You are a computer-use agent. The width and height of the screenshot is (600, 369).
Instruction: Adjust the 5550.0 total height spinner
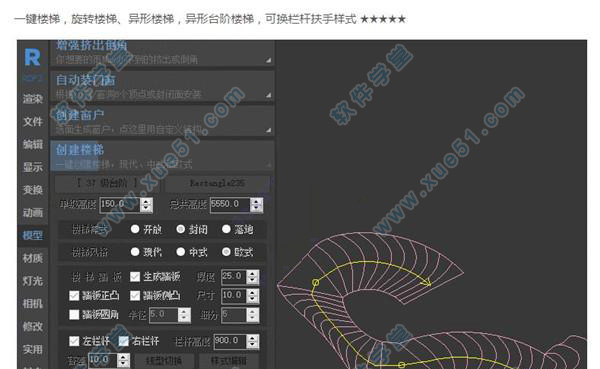pyautogui.click(x=256, y=205)
